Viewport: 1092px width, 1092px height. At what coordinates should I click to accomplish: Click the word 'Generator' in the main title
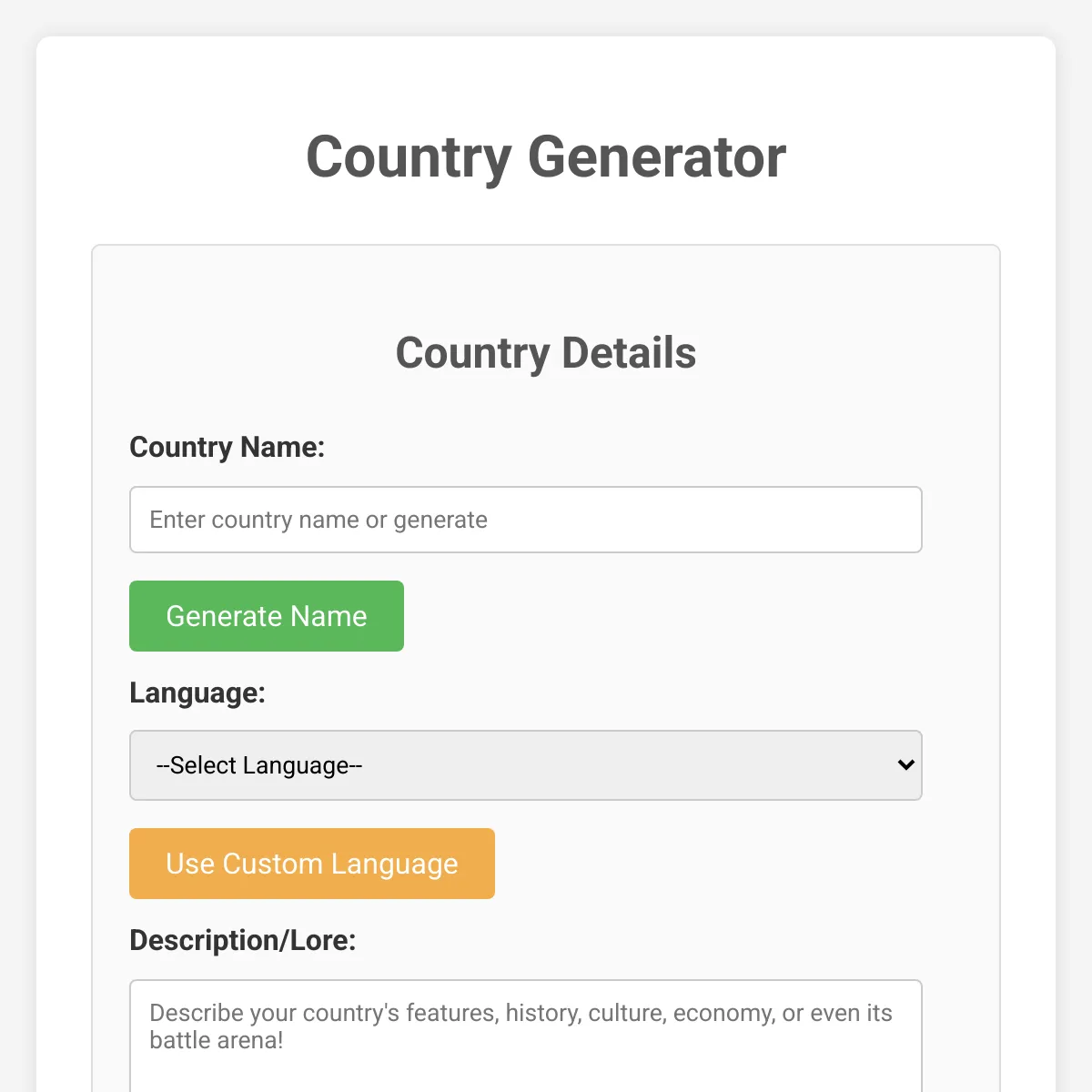pos(656,157)
